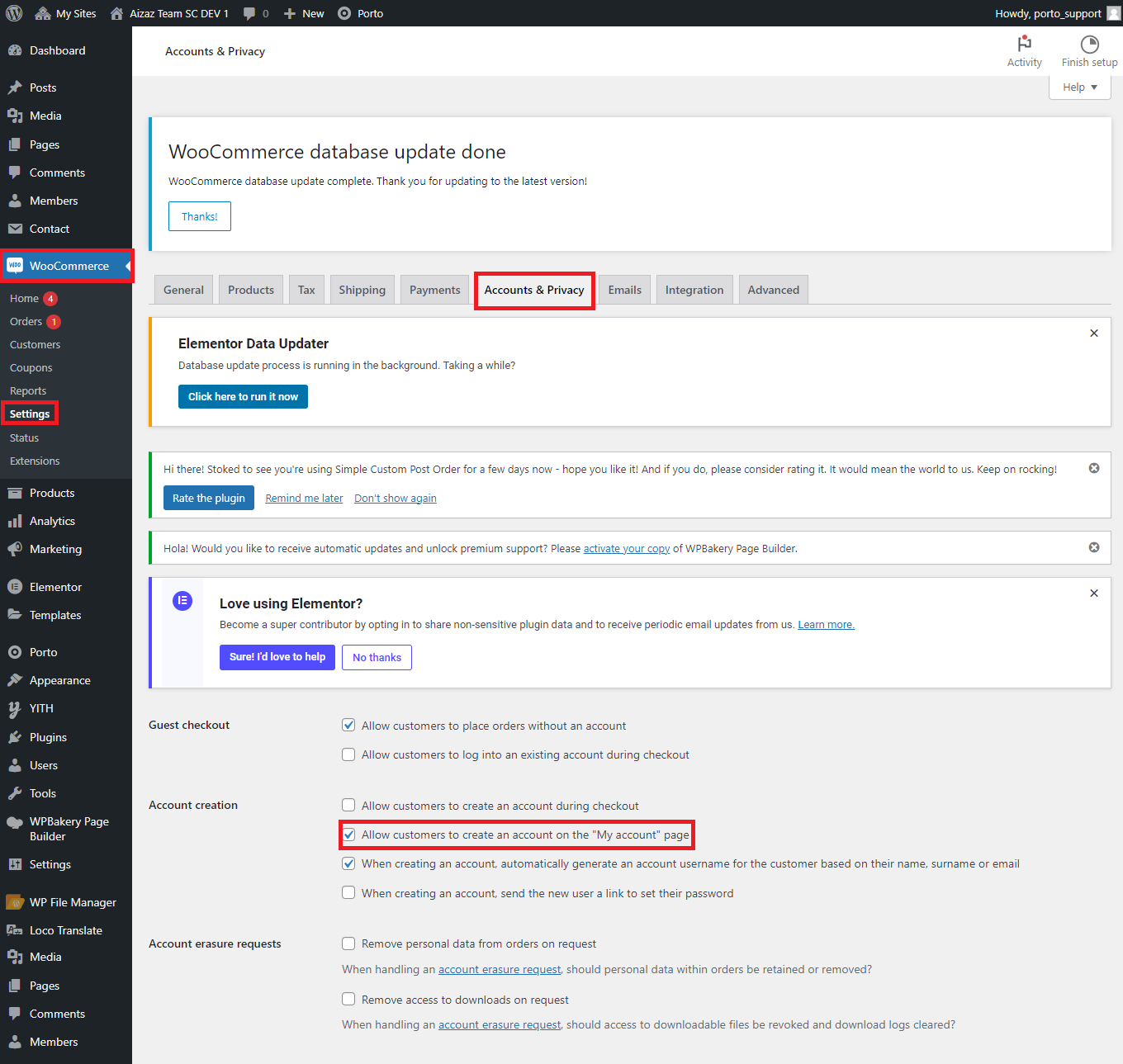Click the No thanks button

(x=377, y=658)
